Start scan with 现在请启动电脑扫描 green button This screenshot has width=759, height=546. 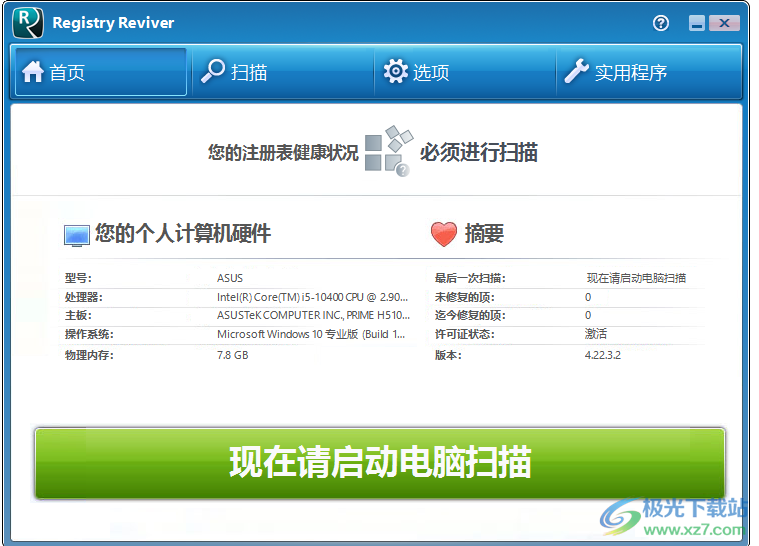coord(380,463)
